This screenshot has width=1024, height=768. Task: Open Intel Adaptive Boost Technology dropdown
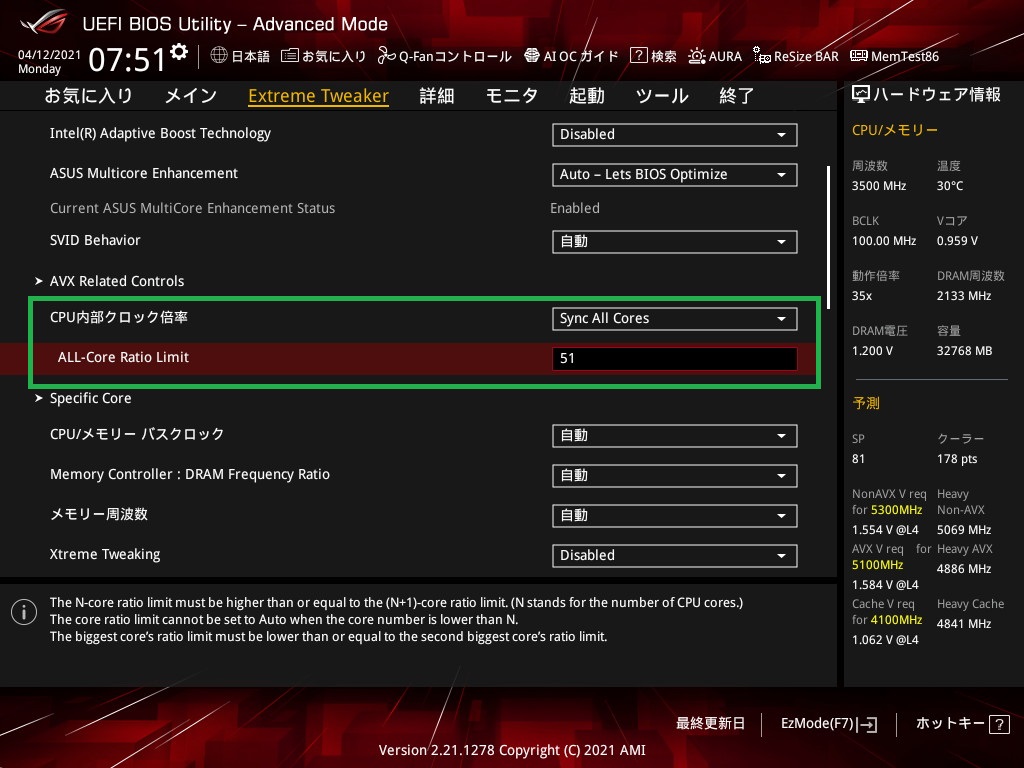(674, 135)
